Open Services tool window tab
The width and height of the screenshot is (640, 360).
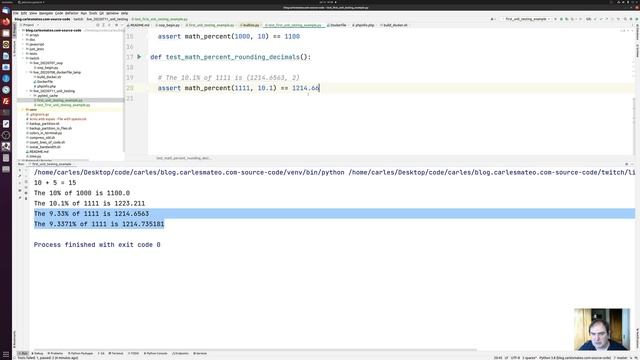tap(200, 353)
